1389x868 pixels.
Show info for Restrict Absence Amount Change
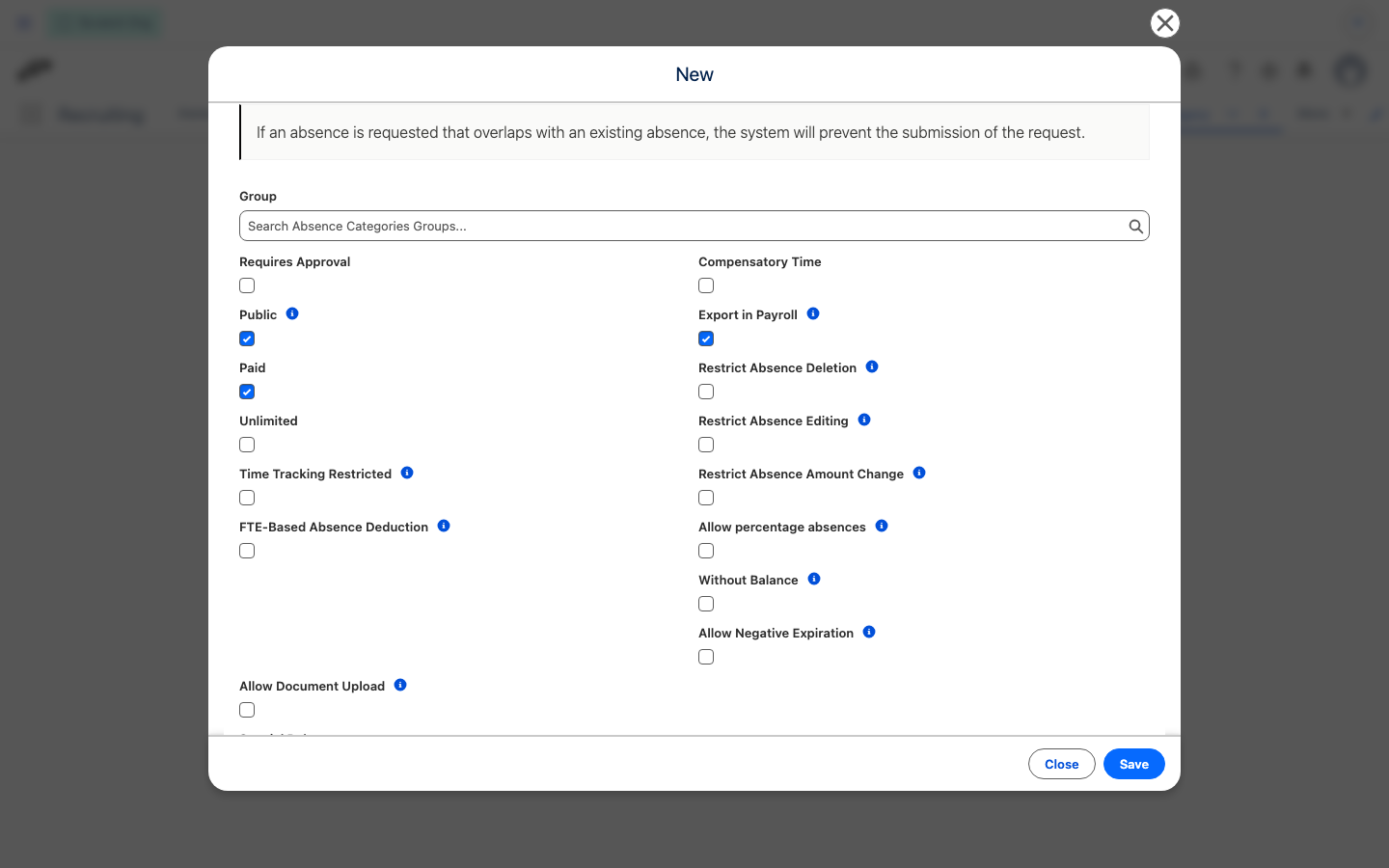(x=919, y=473)
